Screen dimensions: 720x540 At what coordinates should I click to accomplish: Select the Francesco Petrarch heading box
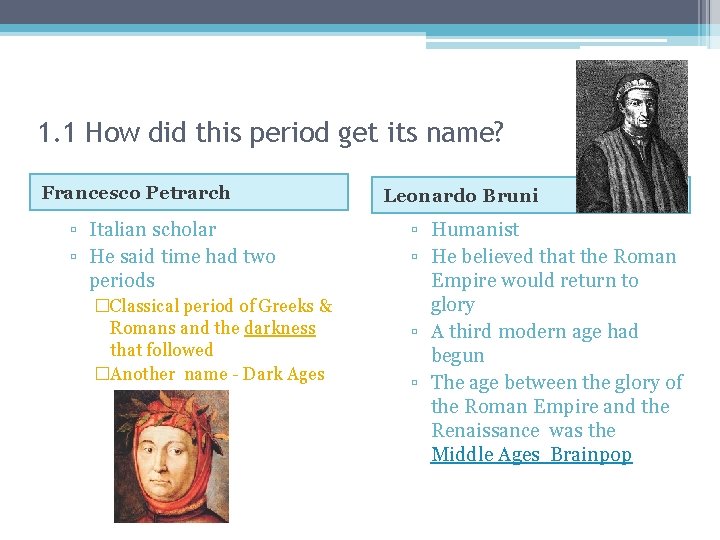[189, 192]
